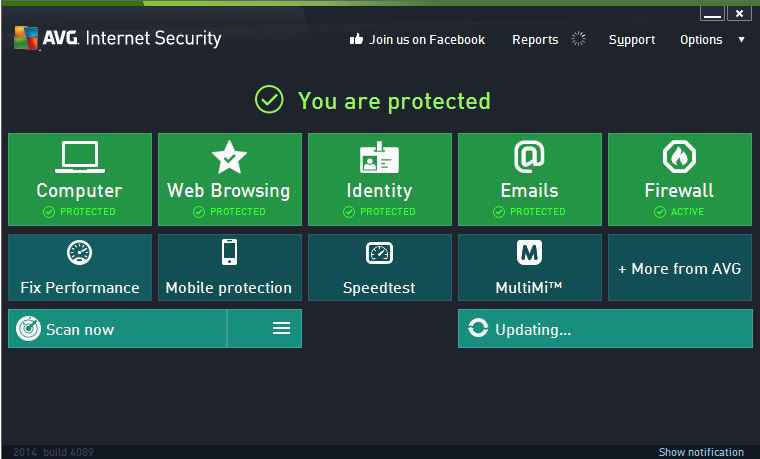Click Web Browsing PROTECTED status checkmark
This screenshot has height=459, width=760.
pos(199,212)
